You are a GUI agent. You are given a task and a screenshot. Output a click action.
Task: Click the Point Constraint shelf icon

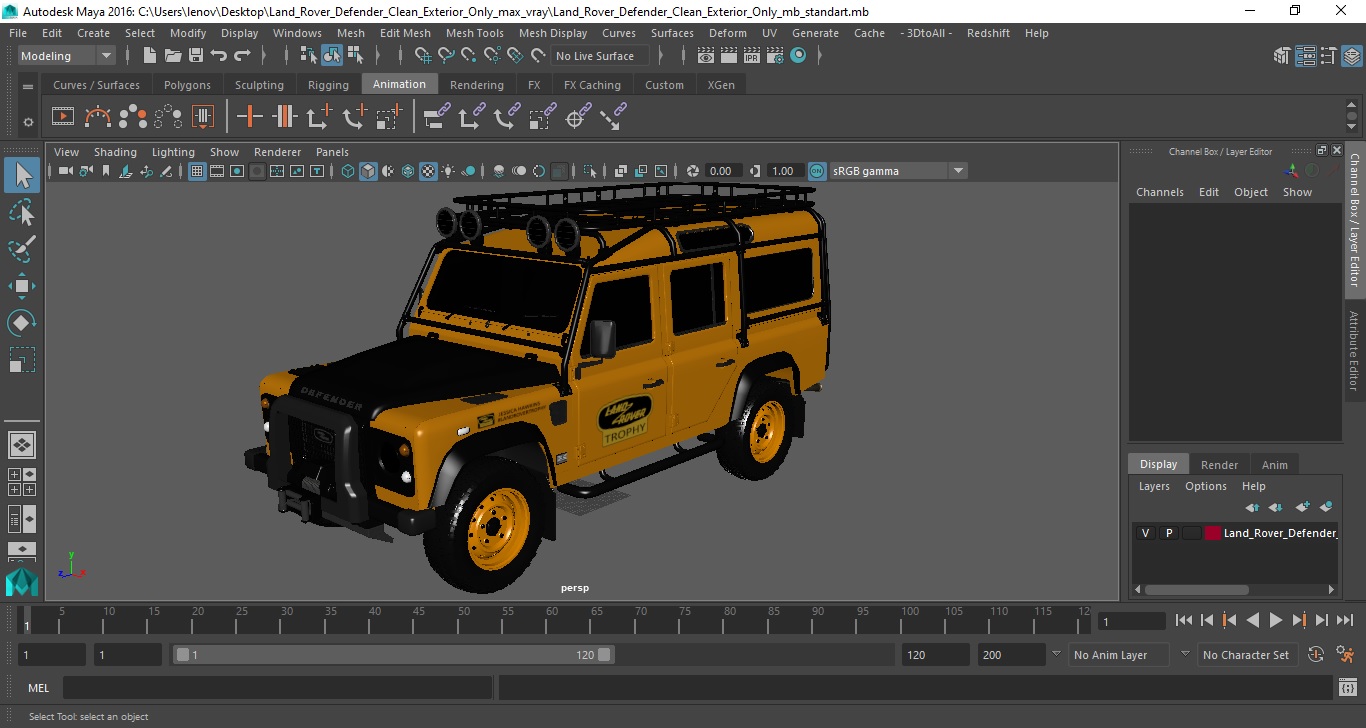pos(471,118)
